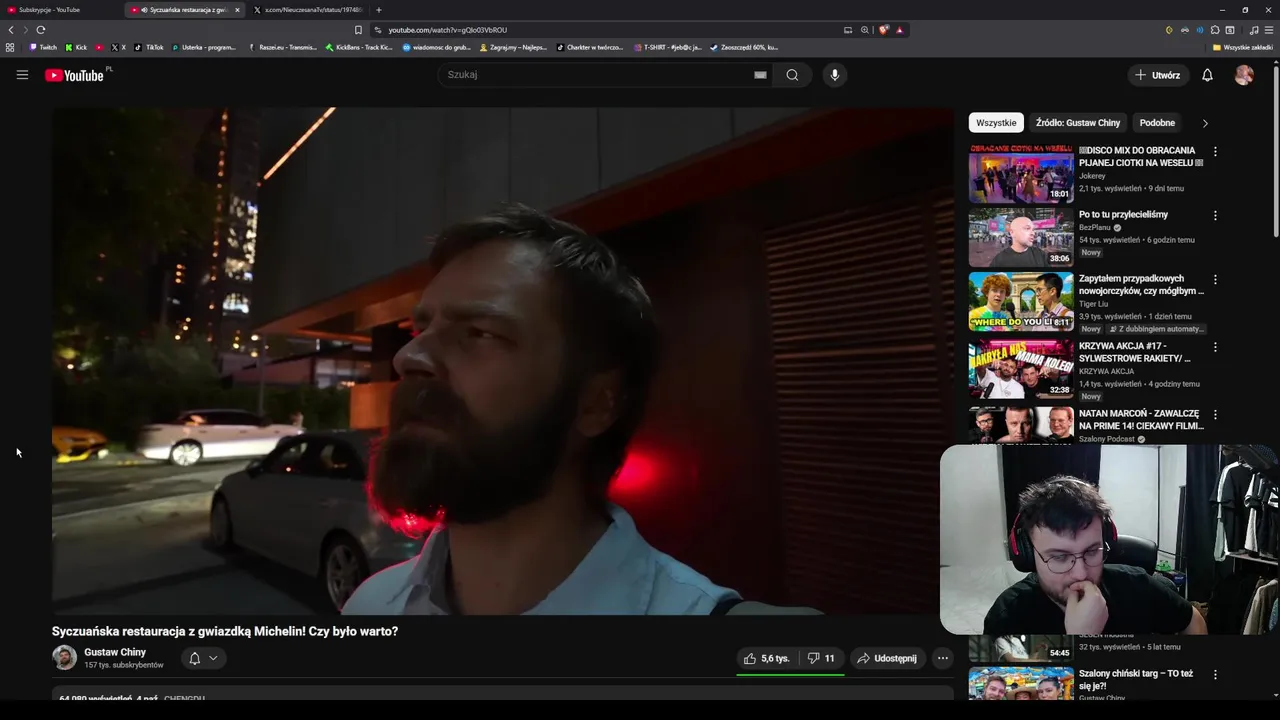Screen dimensions: 1280x720
Task: Open NATAN MARCOŃ video title link
Action: pos(1140,419)
